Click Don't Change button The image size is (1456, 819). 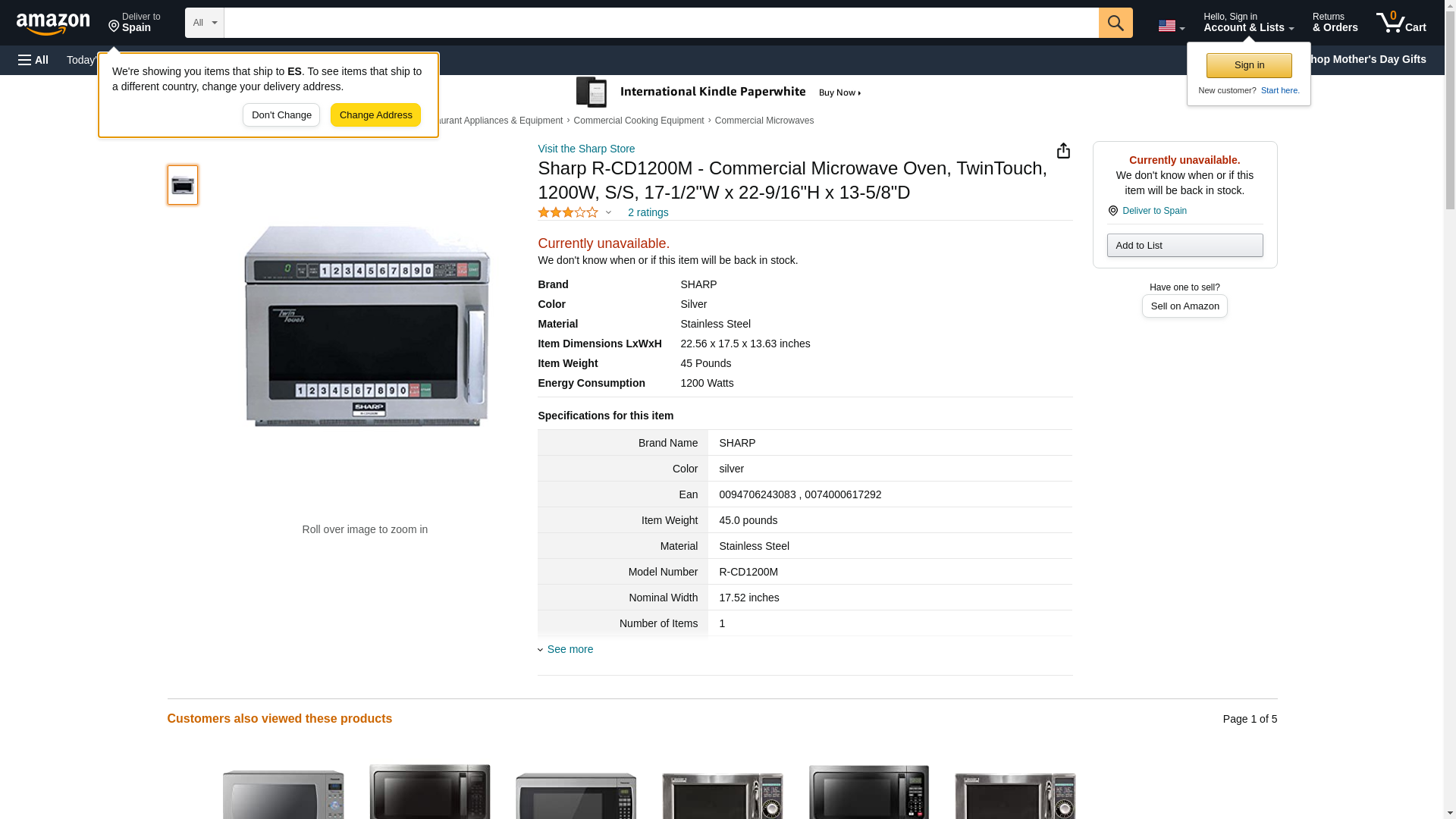click(281, 115)
